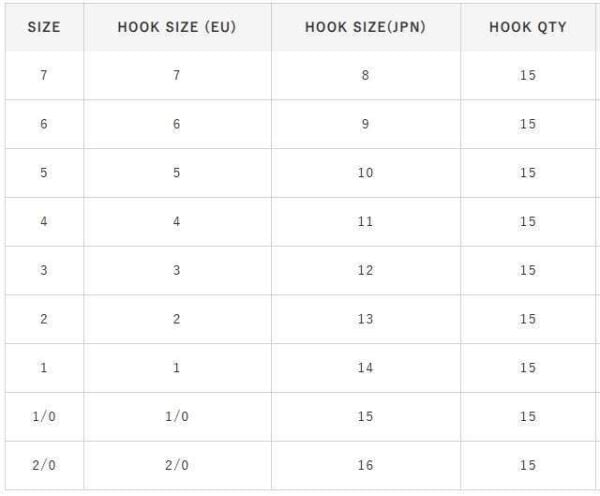This screenshot has width=600, height=496.
Task: Click the JPN hook size 16 cell
Action: (365, 465)
